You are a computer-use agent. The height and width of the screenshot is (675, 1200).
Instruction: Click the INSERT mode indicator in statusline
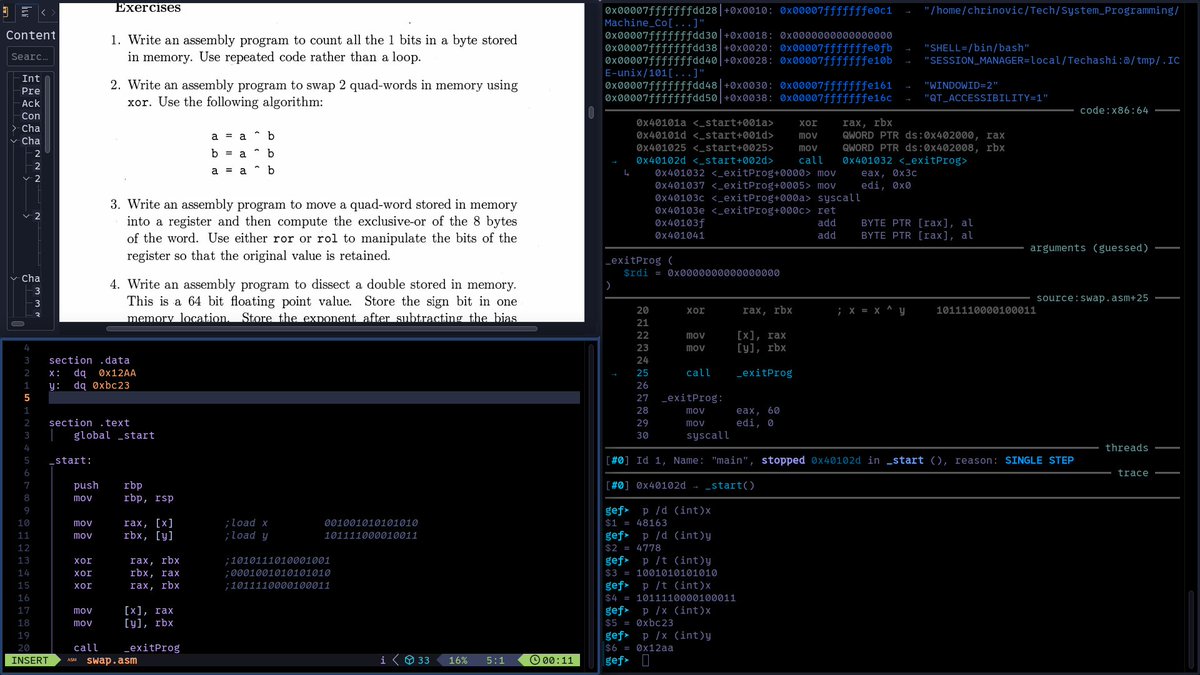[31, 660]
